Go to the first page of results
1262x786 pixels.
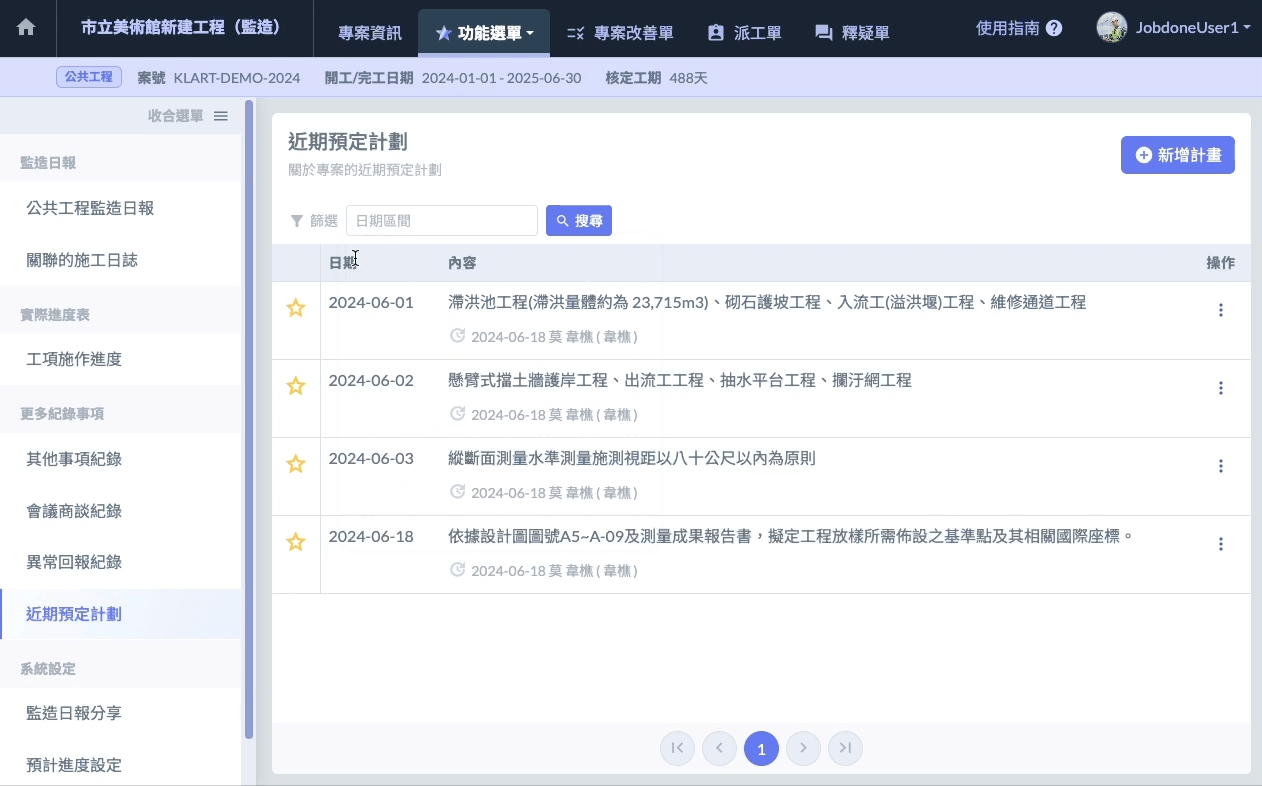pyautogui.click(x=677, y=748)
